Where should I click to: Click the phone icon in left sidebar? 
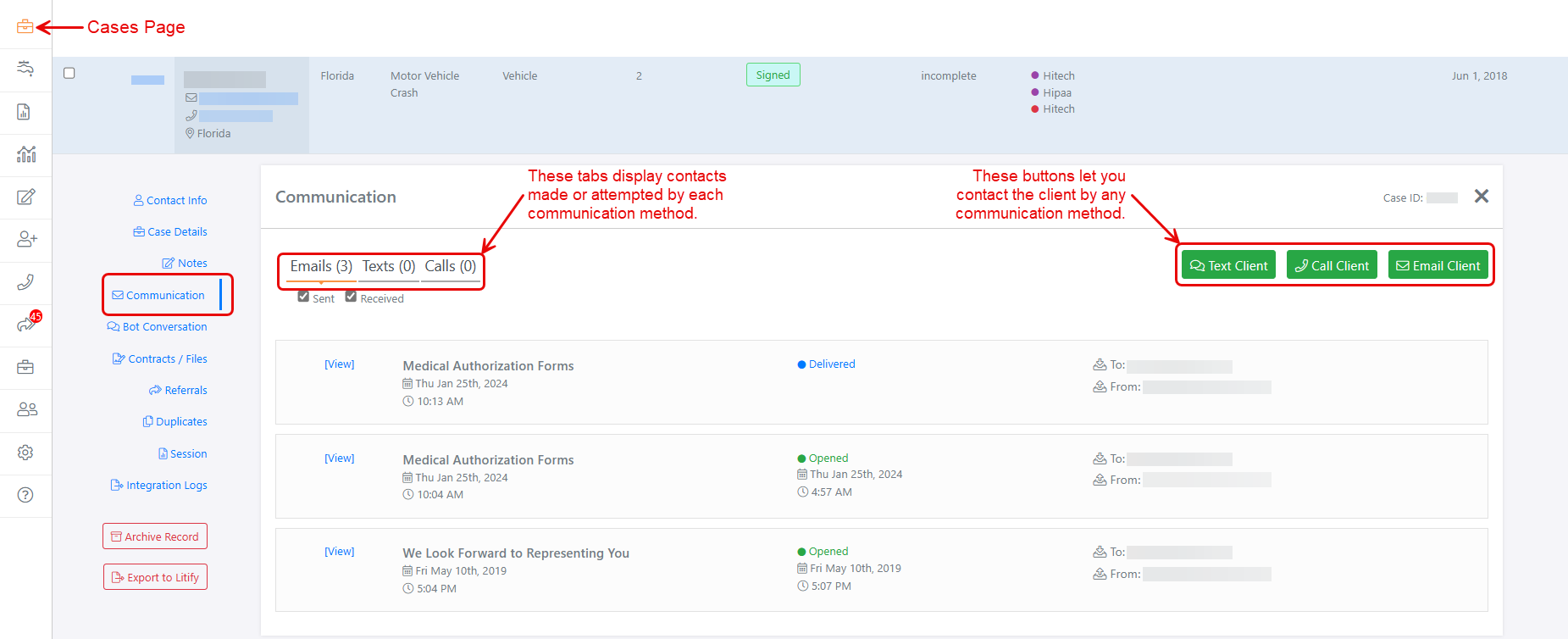click(x=25, y=282)
